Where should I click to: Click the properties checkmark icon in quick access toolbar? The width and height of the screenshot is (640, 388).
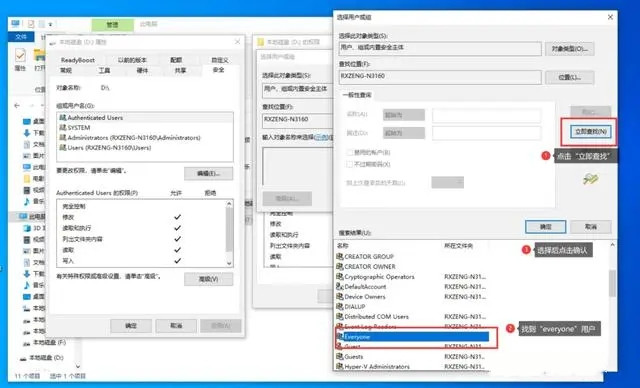(31, 24)
